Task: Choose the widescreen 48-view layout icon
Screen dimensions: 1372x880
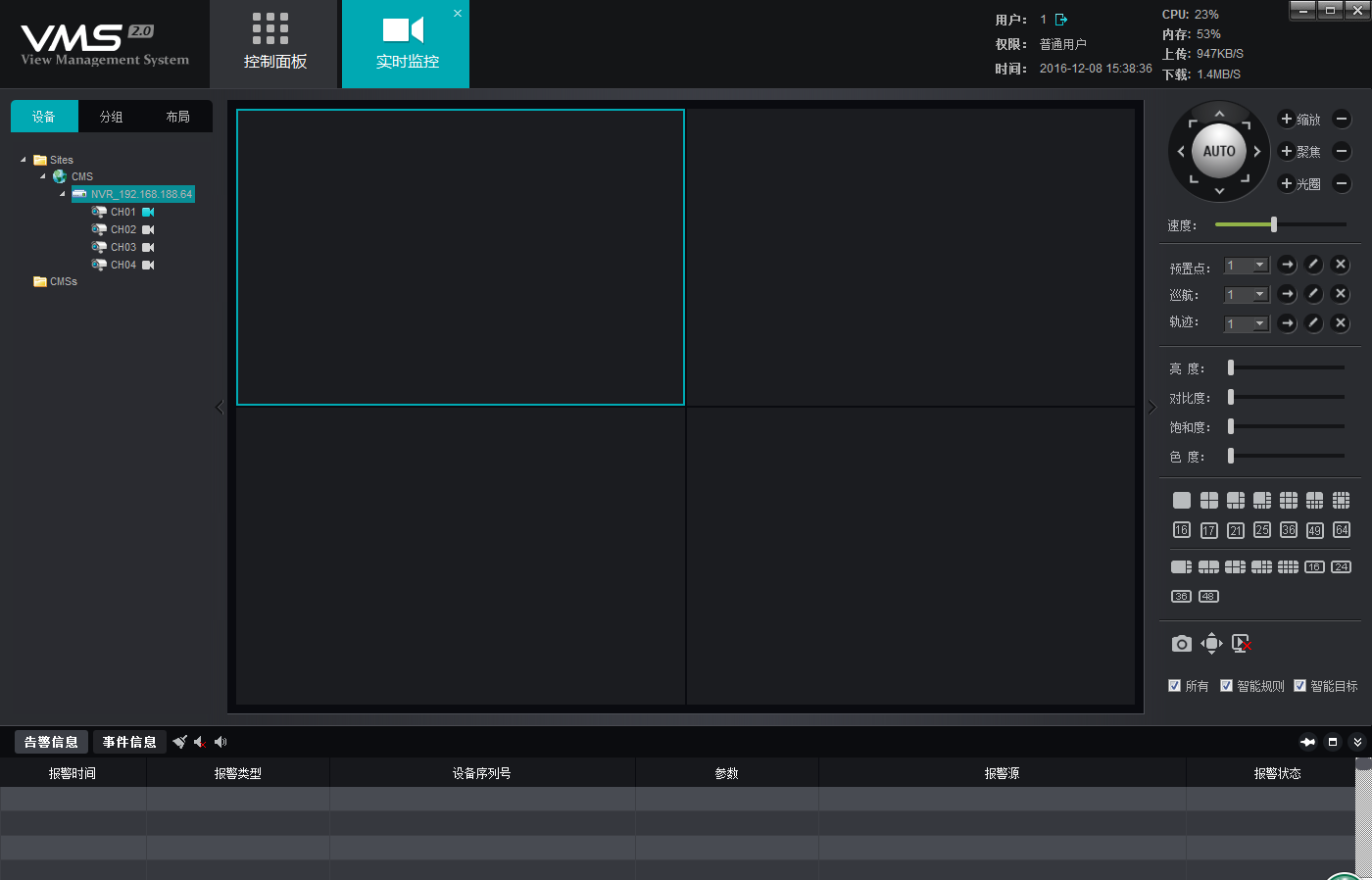Action: (1208, 596)
